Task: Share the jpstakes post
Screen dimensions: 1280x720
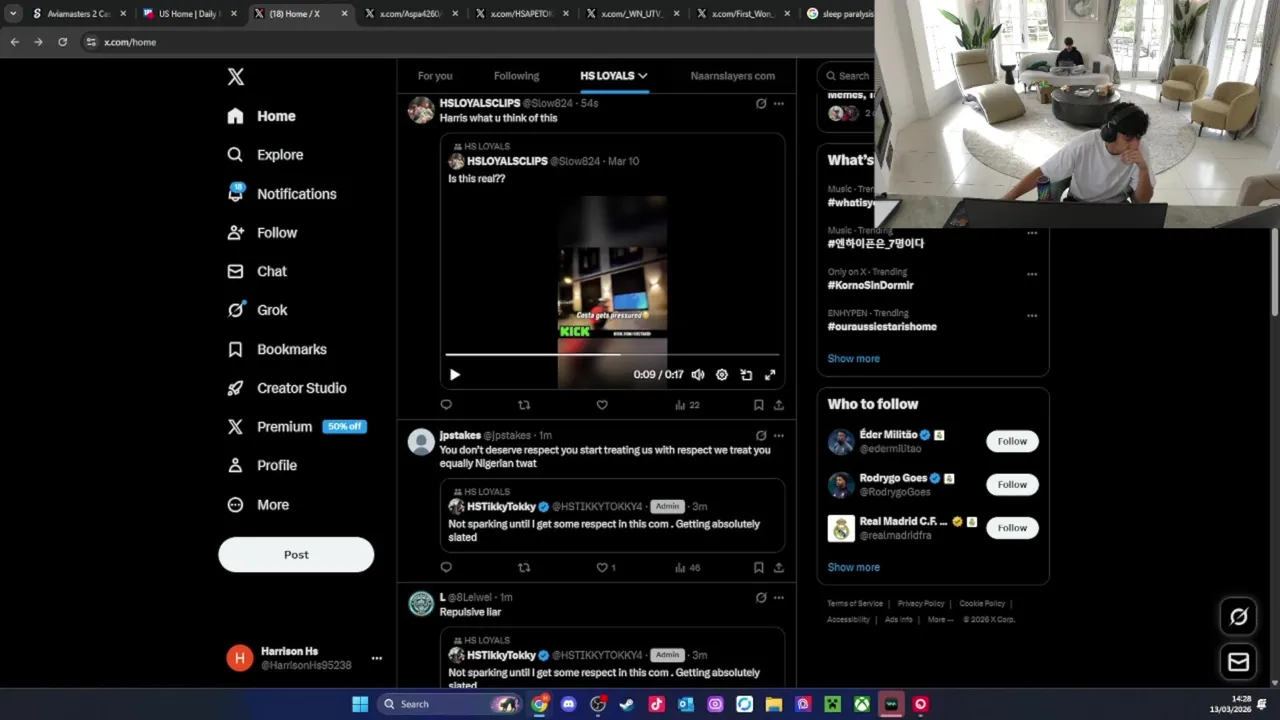Action: [x=779, y=567]
